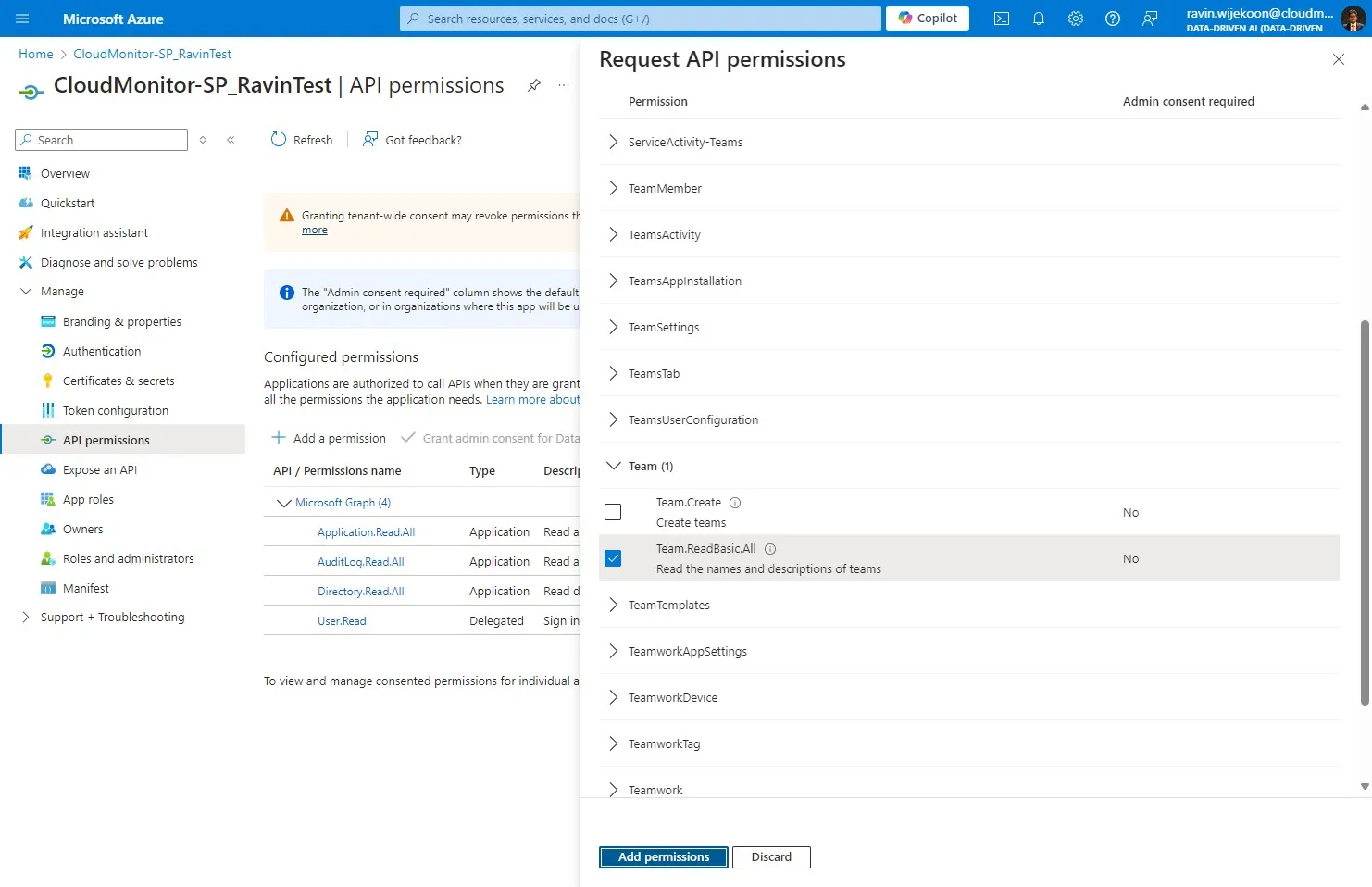Open the Directory.Read.All permission link
1372x887 pixels.
[x=360, y=592]
